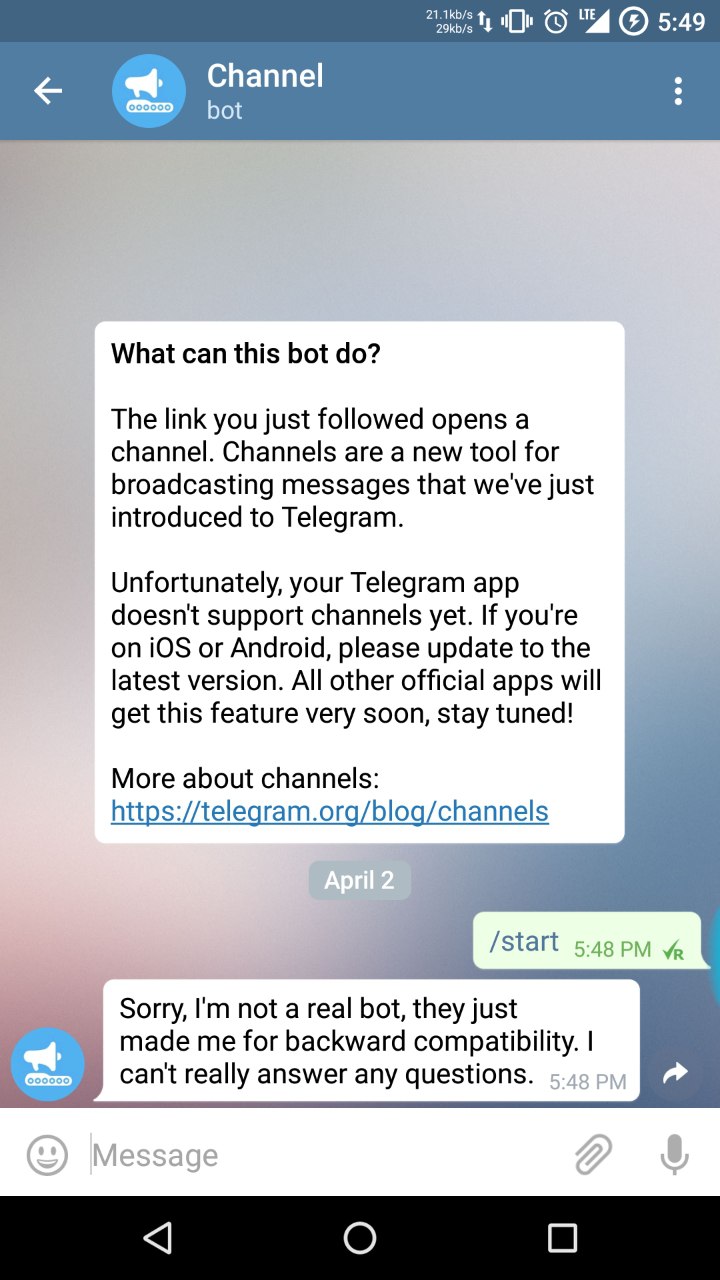720x1280 pixels.
Task: Tap the 'Sorry, I'm not a real bot' reply
Action: coord(371,1040)
